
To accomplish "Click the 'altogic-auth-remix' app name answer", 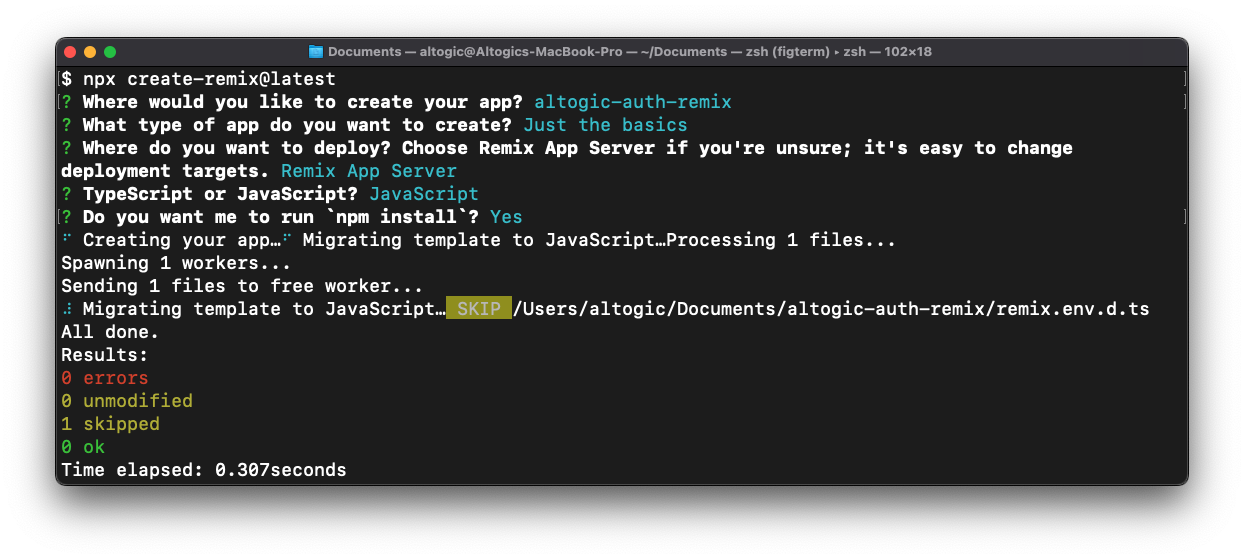I will coord(633,101).
